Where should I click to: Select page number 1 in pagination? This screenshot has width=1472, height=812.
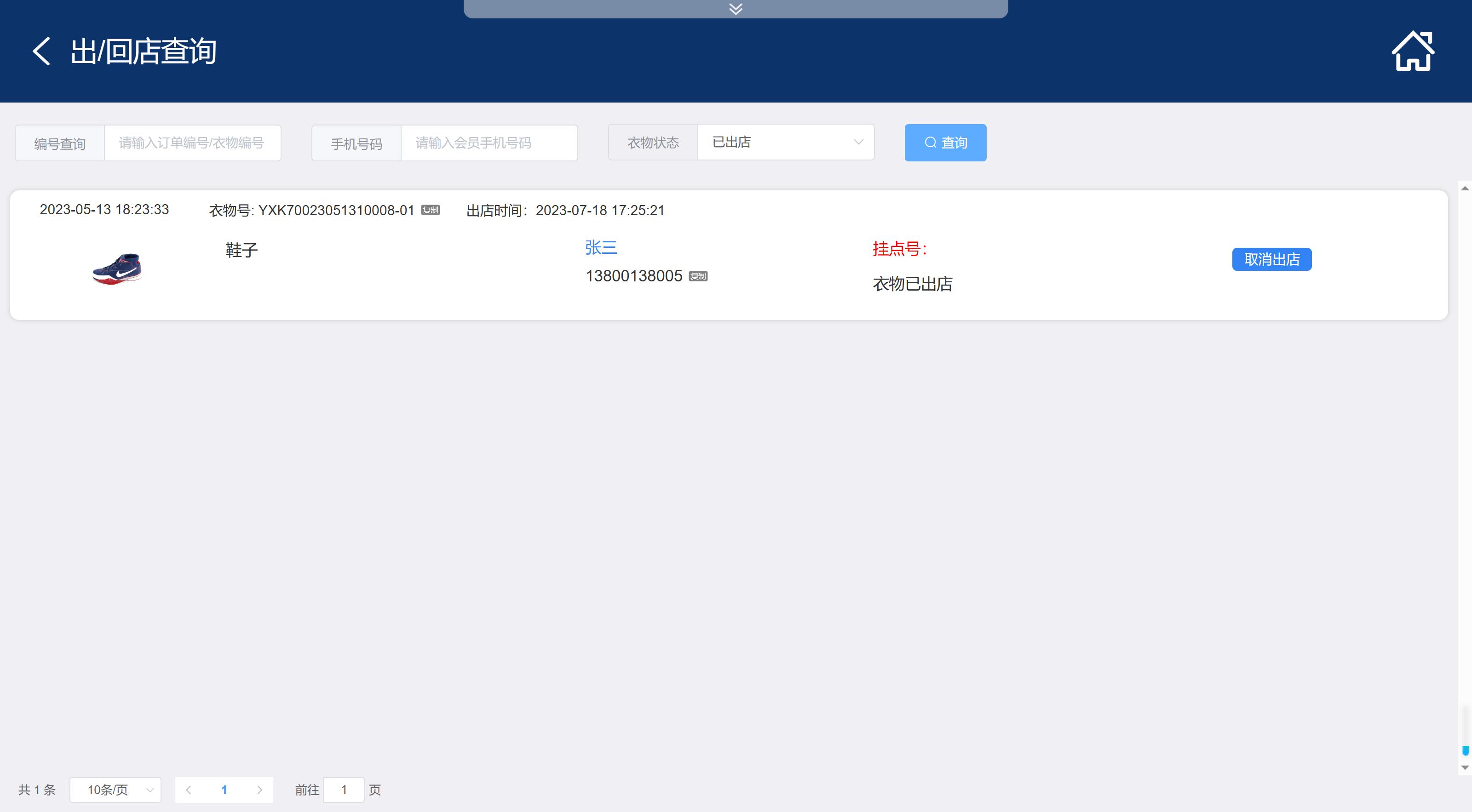[224, 790]
